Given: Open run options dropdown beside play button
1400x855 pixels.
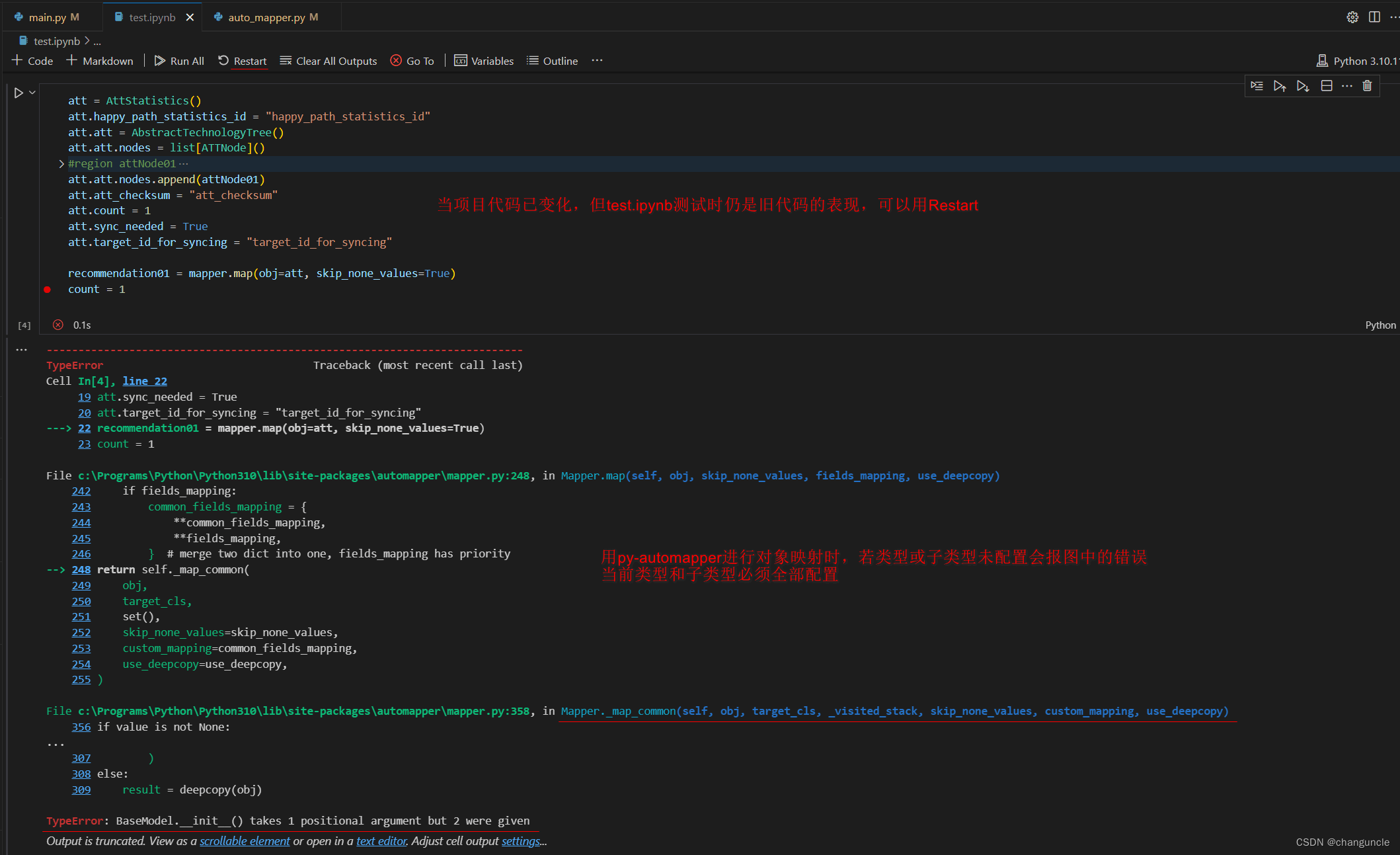Looking at the screenshot, I should coord(32,93).
